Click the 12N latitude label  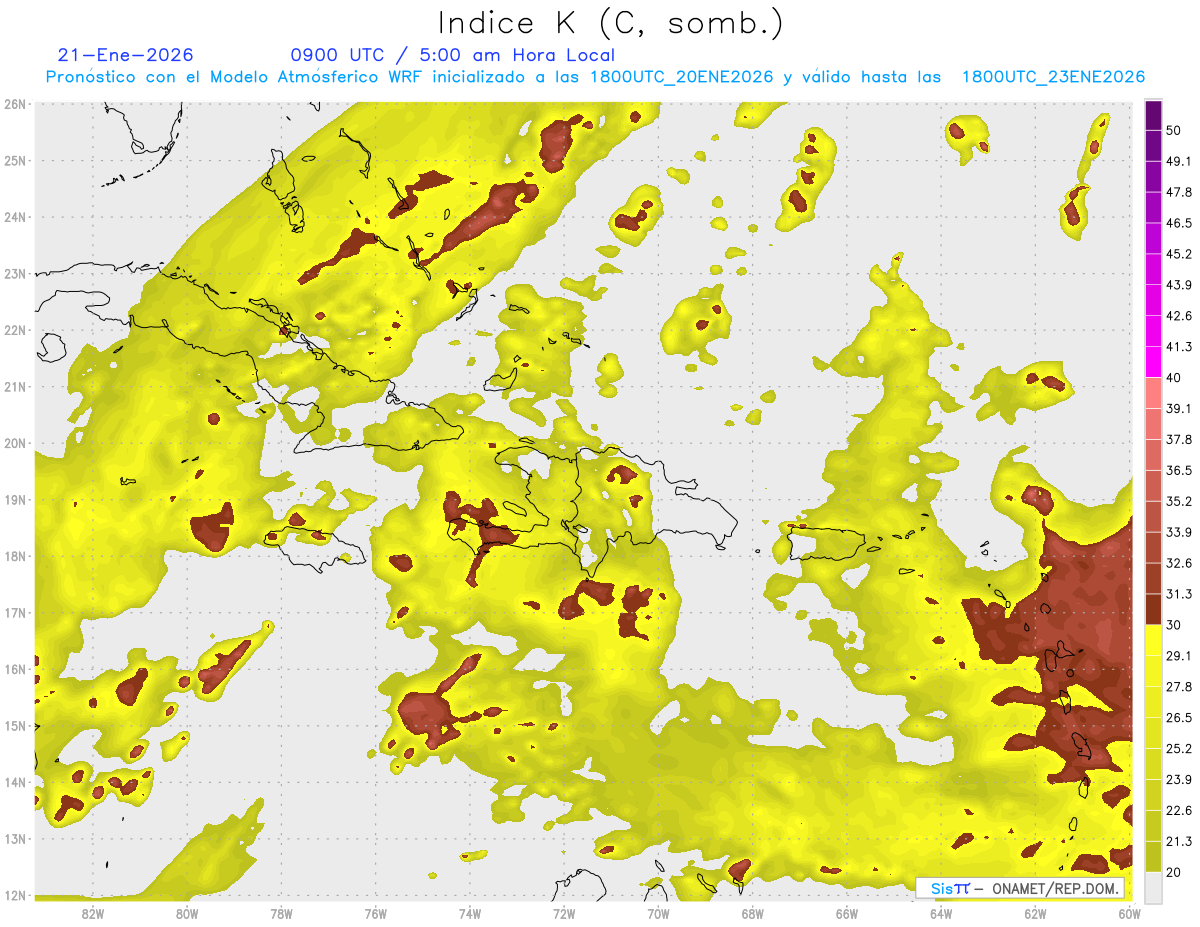coord(15,895)
